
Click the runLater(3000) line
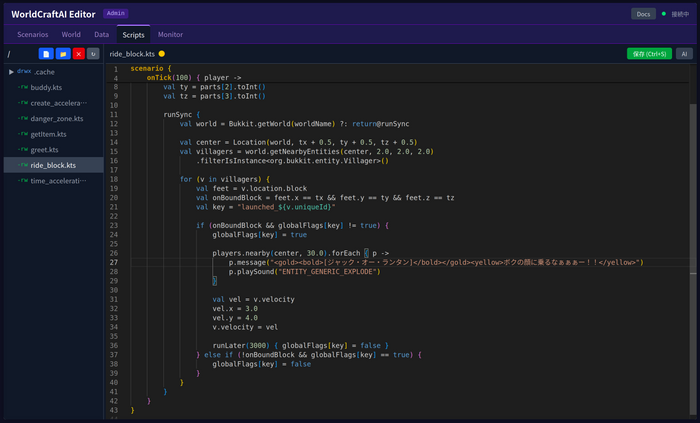coord(300,346)
